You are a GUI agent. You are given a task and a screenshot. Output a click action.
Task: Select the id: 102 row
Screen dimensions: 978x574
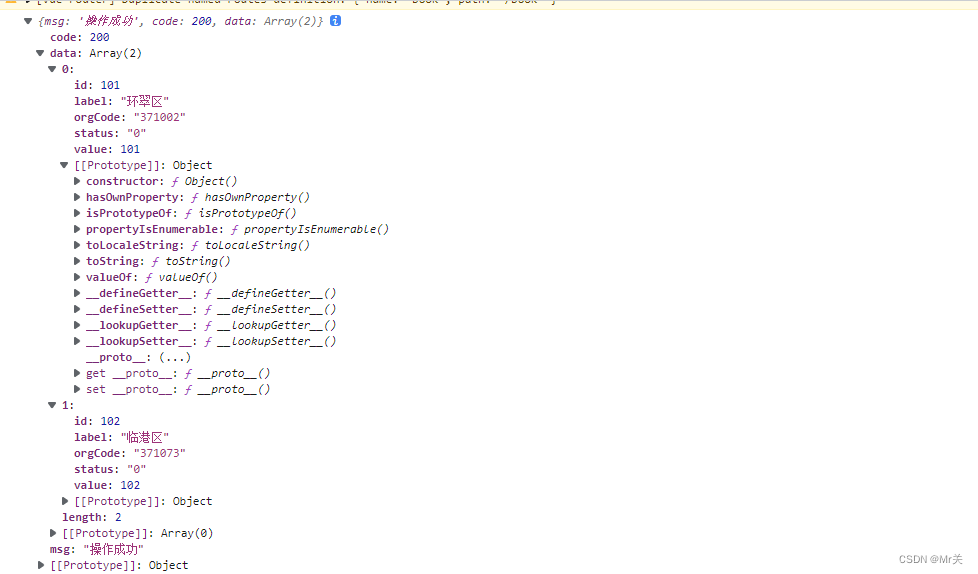[x=97, y=421]
